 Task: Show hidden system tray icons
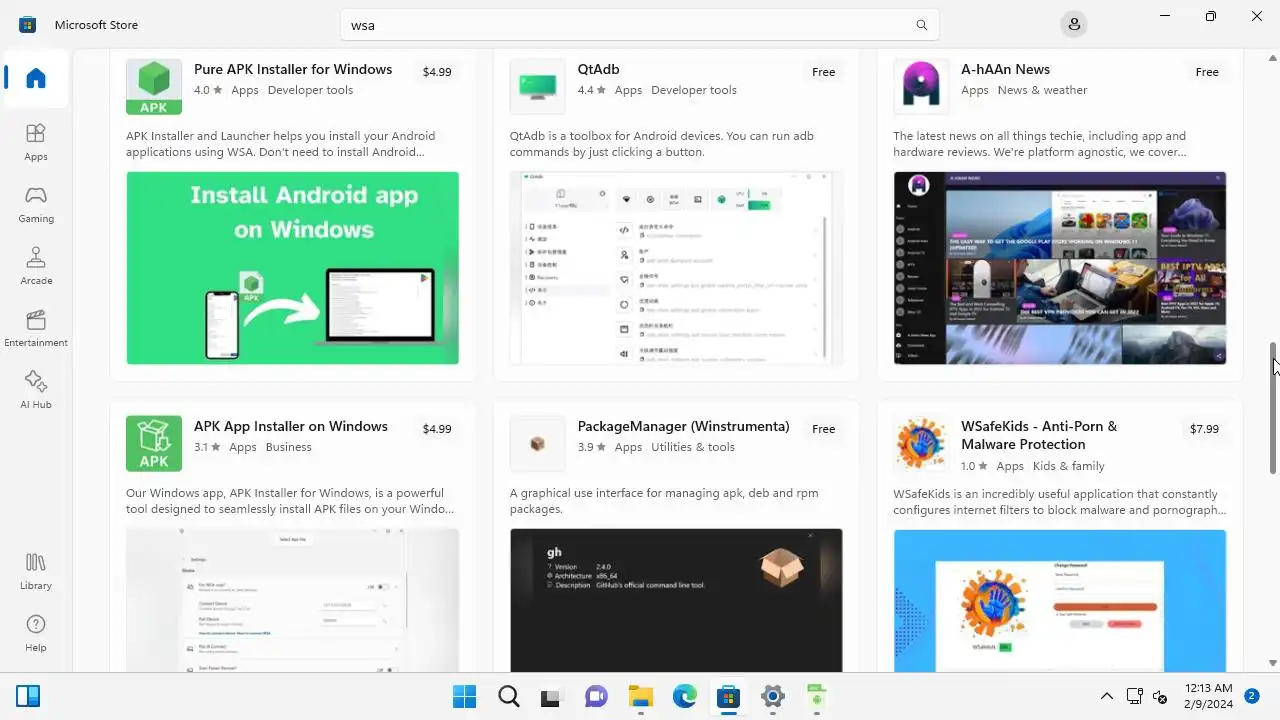[1107, 696]
